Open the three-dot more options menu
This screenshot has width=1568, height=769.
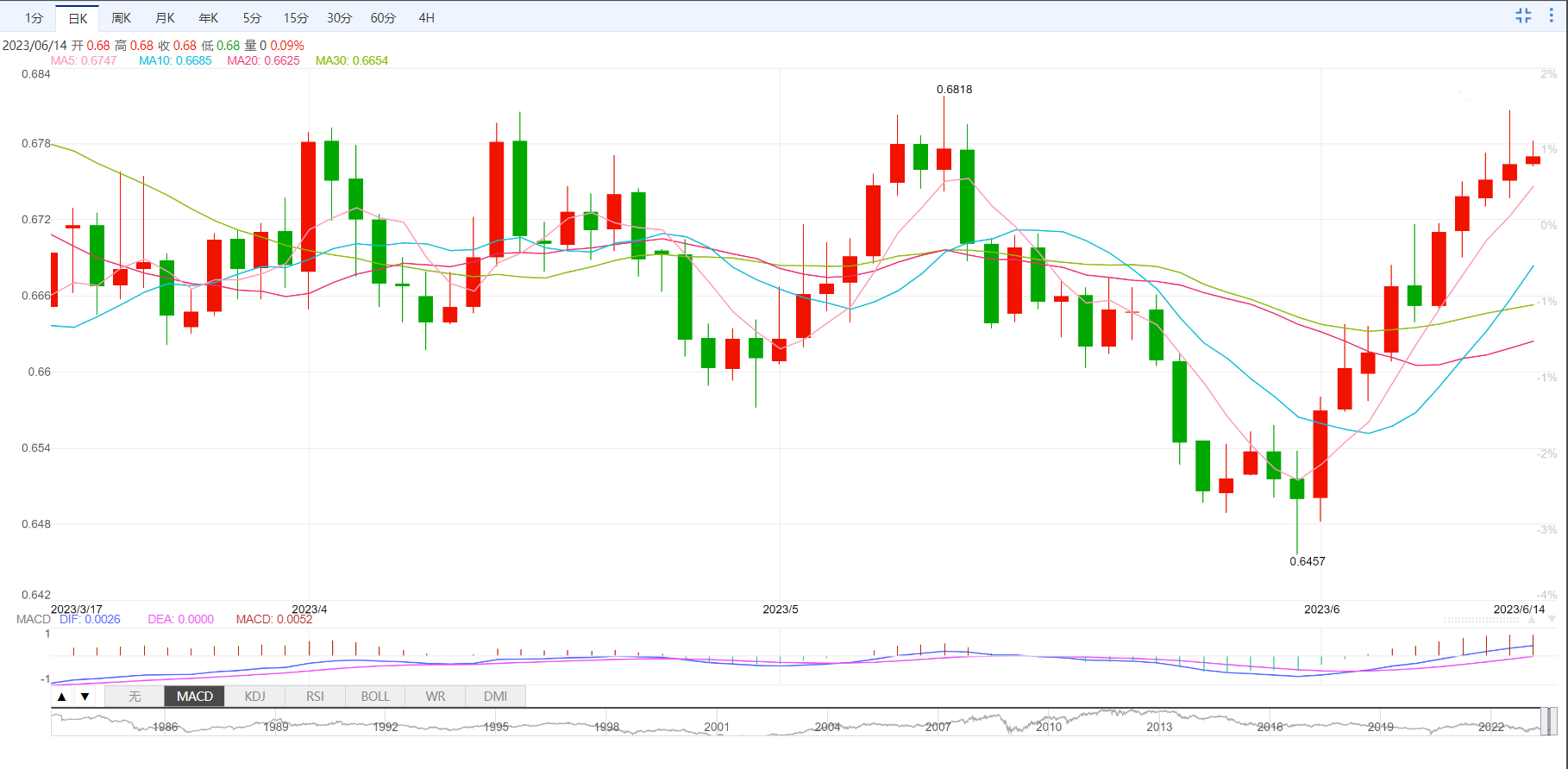pos(1551,16)
